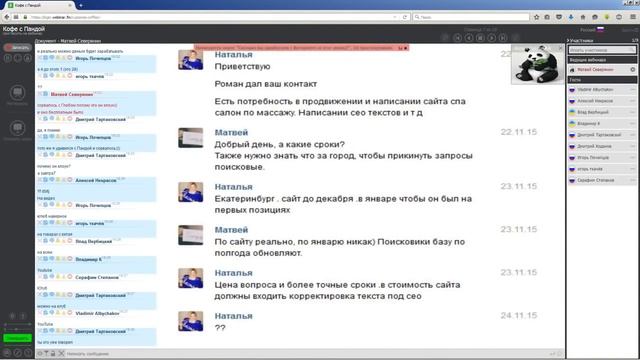The height and width of the screenshot is (360, 640).
Task: Open a new browser tab with plus
Action: 81,5
